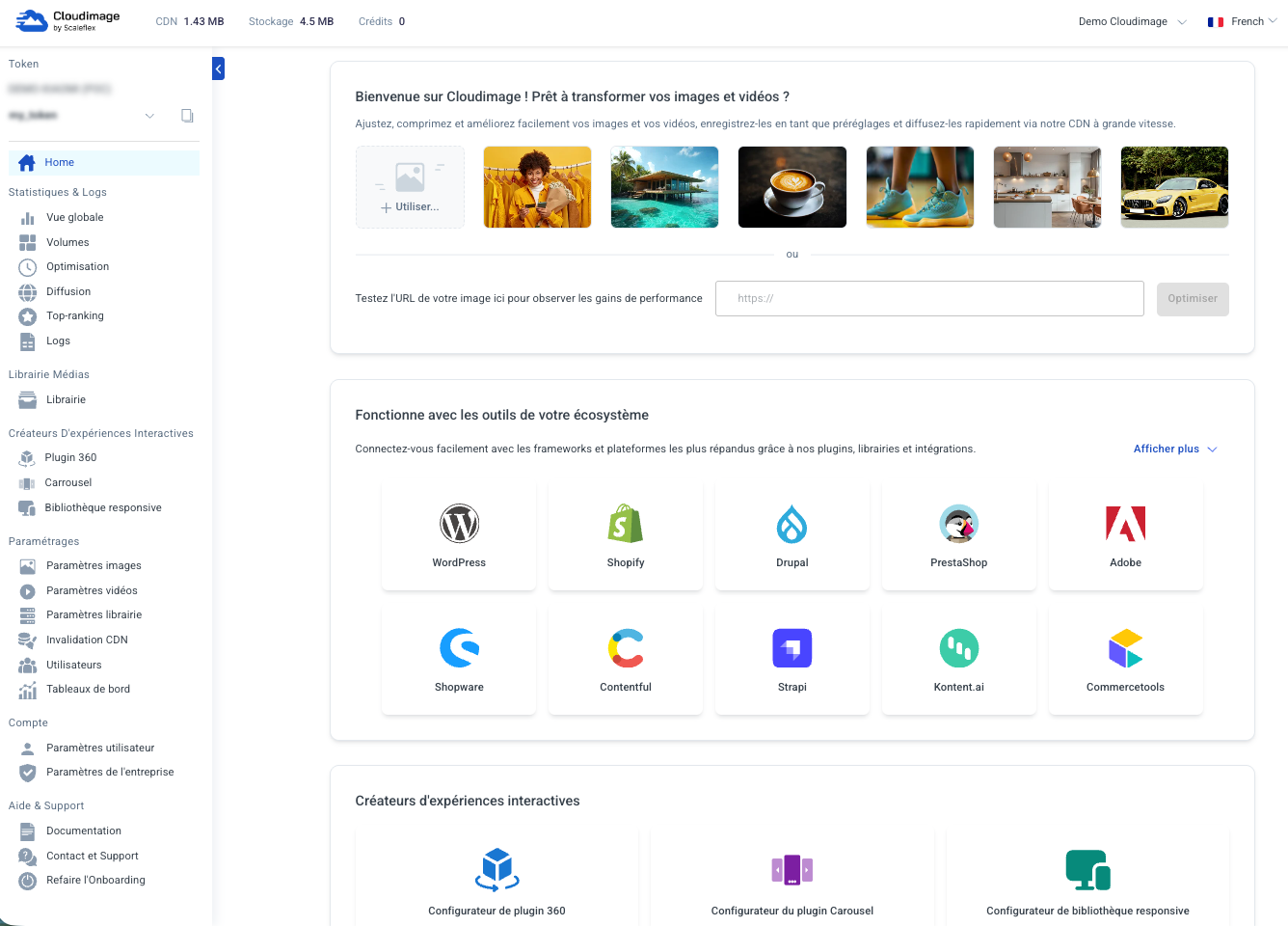Open the Shopify integration card
The height and width of the screenshot is (926, 1288).
click(x=626, y=536)
